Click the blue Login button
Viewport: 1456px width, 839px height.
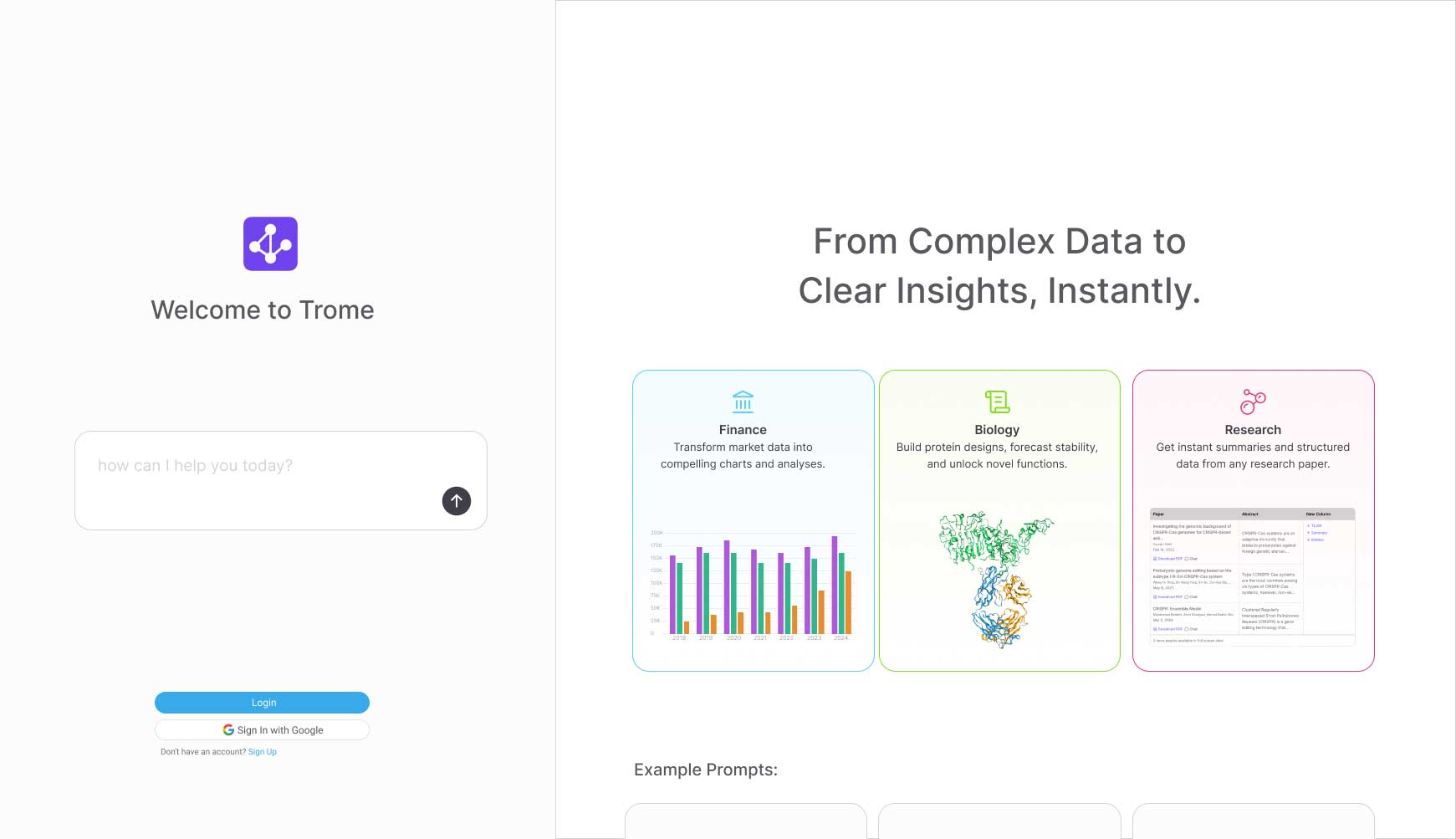[262, 703]
